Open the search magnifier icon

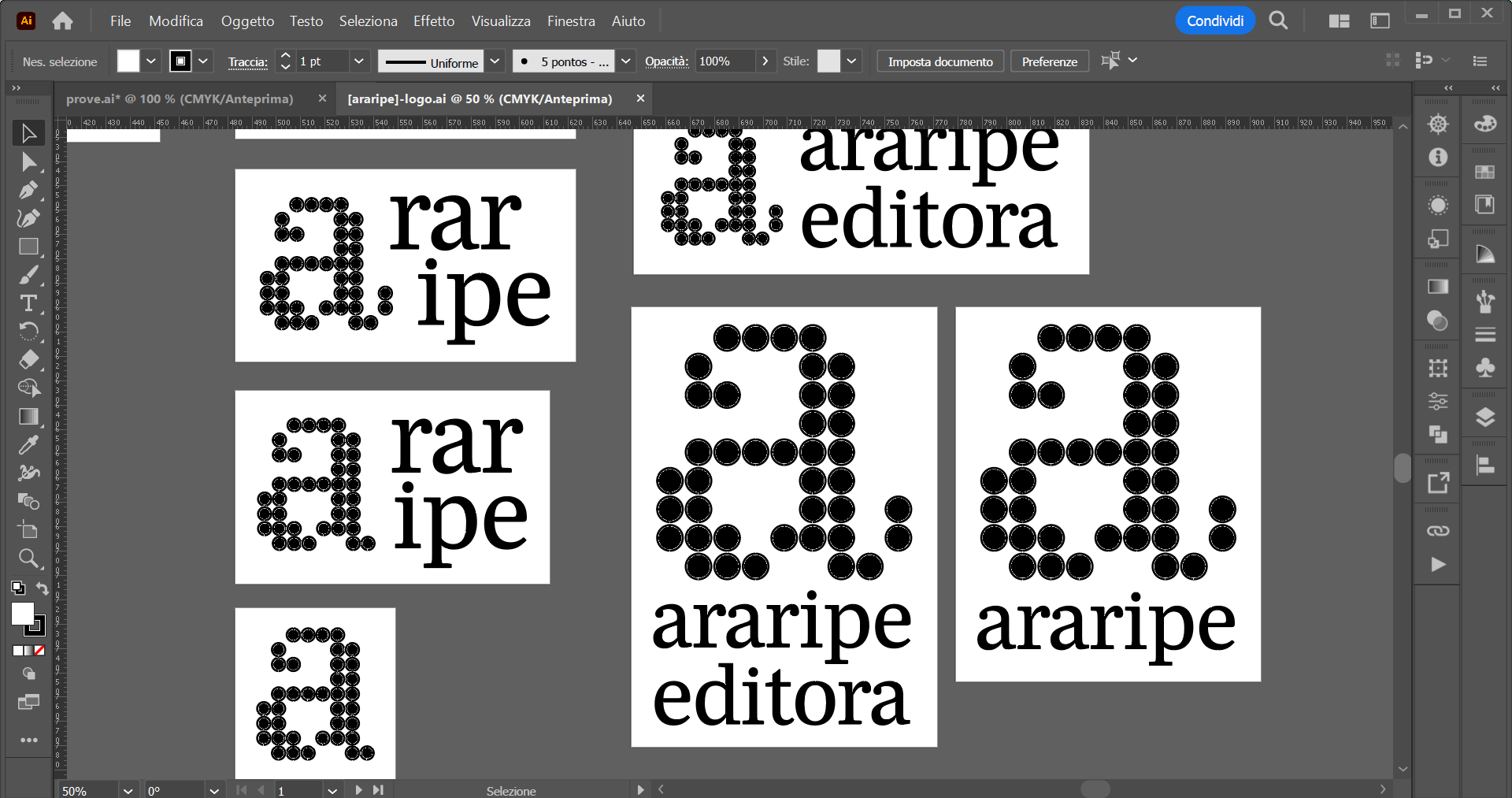pyautogui.click(x=1278, y=21)
